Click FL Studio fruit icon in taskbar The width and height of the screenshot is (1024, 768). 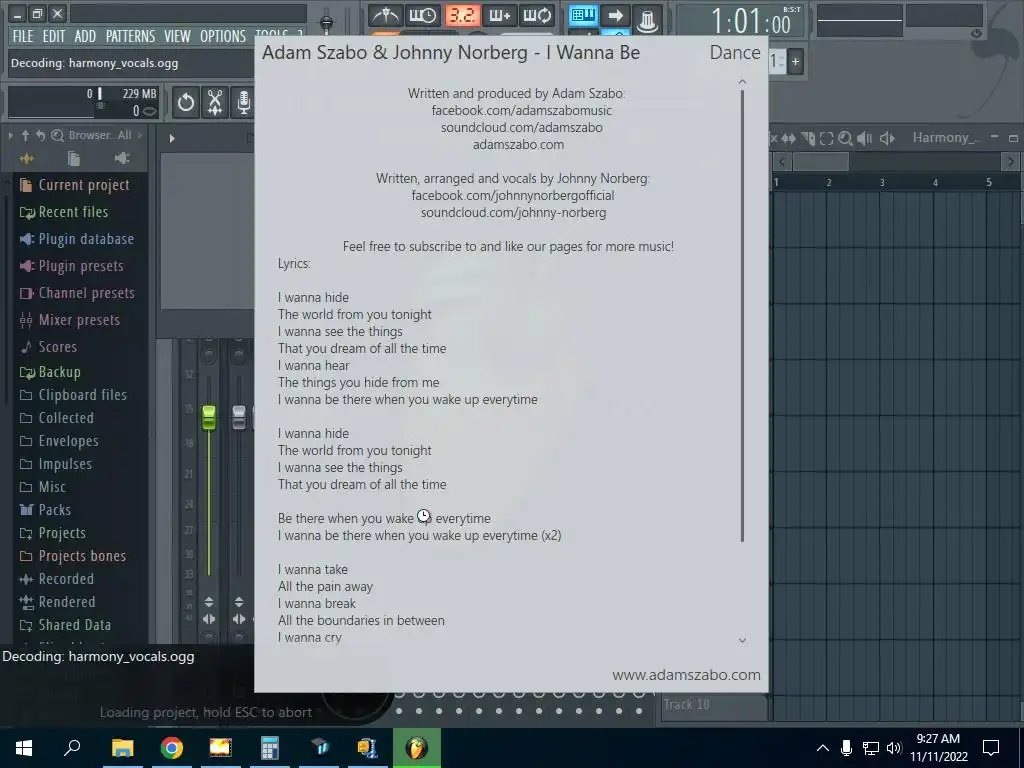point(417,748)
